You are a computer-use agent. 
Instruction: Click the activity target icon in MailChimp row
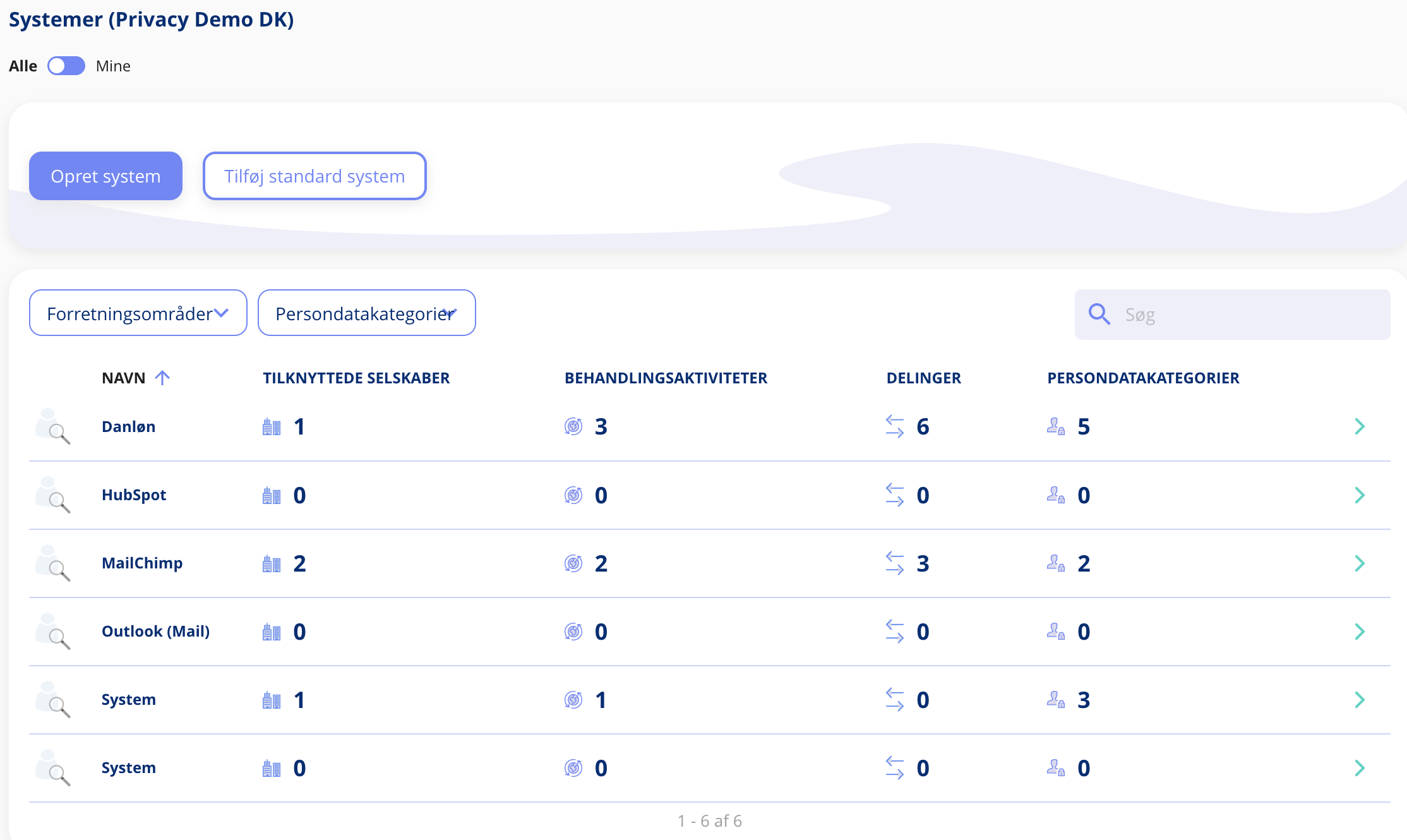tap(573, 563)
